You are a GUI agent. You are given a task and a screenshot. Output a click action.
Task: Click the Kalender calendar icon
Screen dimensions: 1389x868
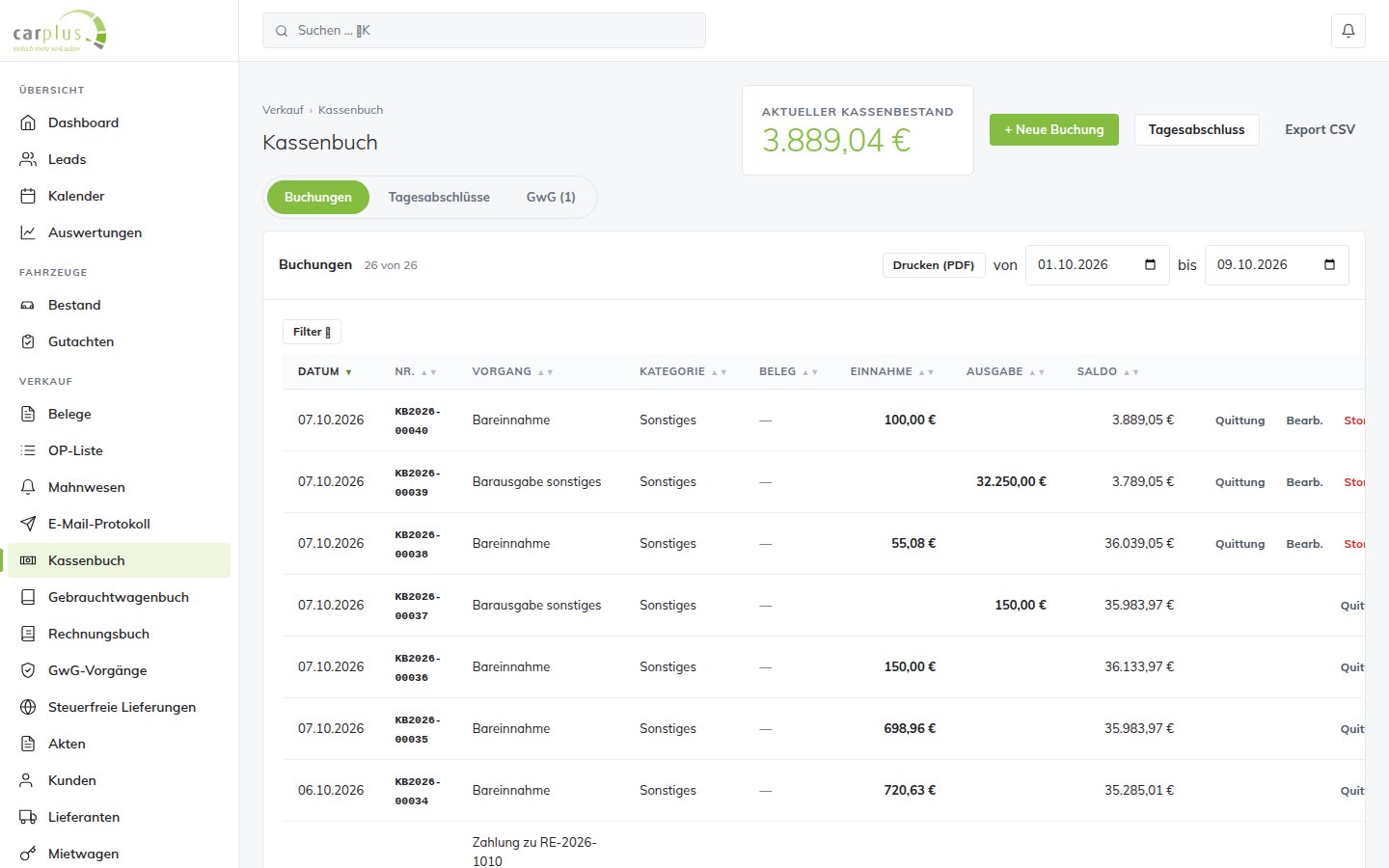pyautogui.click(x=28, y=196)
